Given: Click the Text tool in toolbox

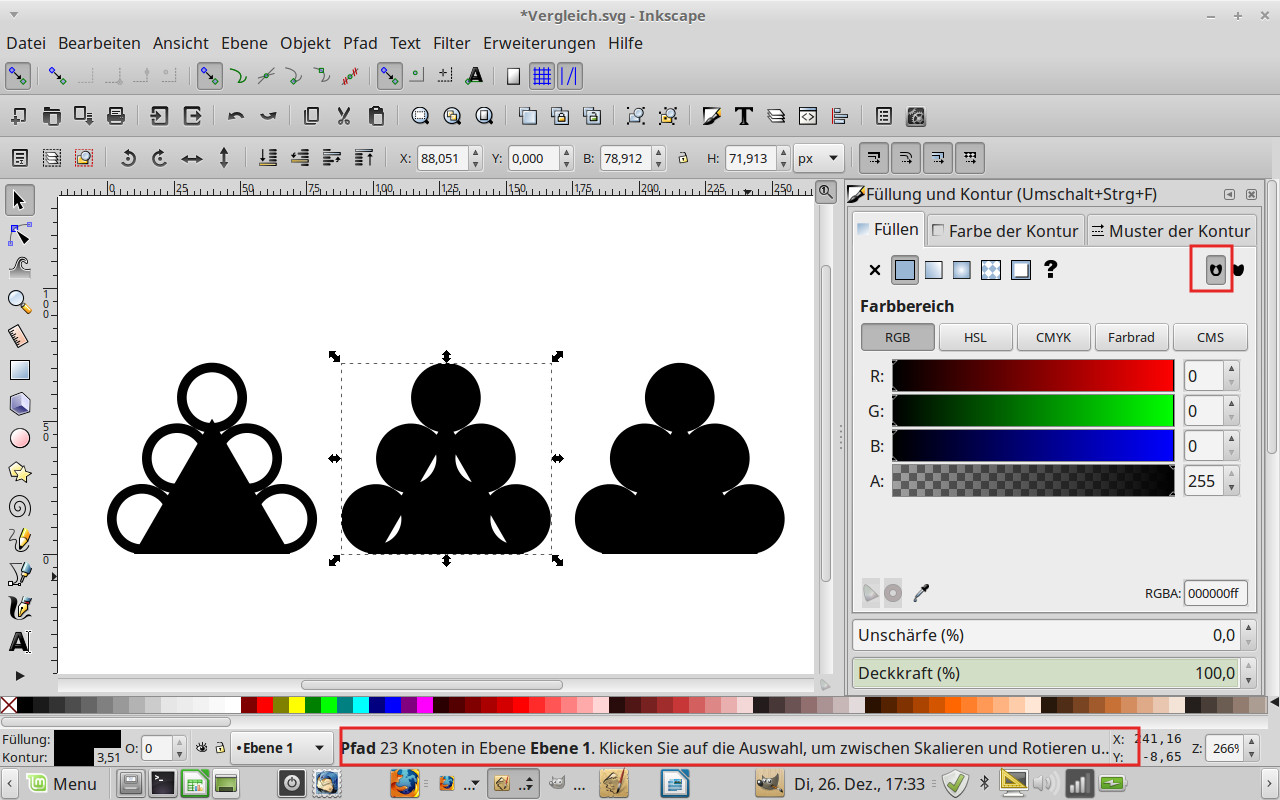Looking at the screenshot, I should click(20, 641).
